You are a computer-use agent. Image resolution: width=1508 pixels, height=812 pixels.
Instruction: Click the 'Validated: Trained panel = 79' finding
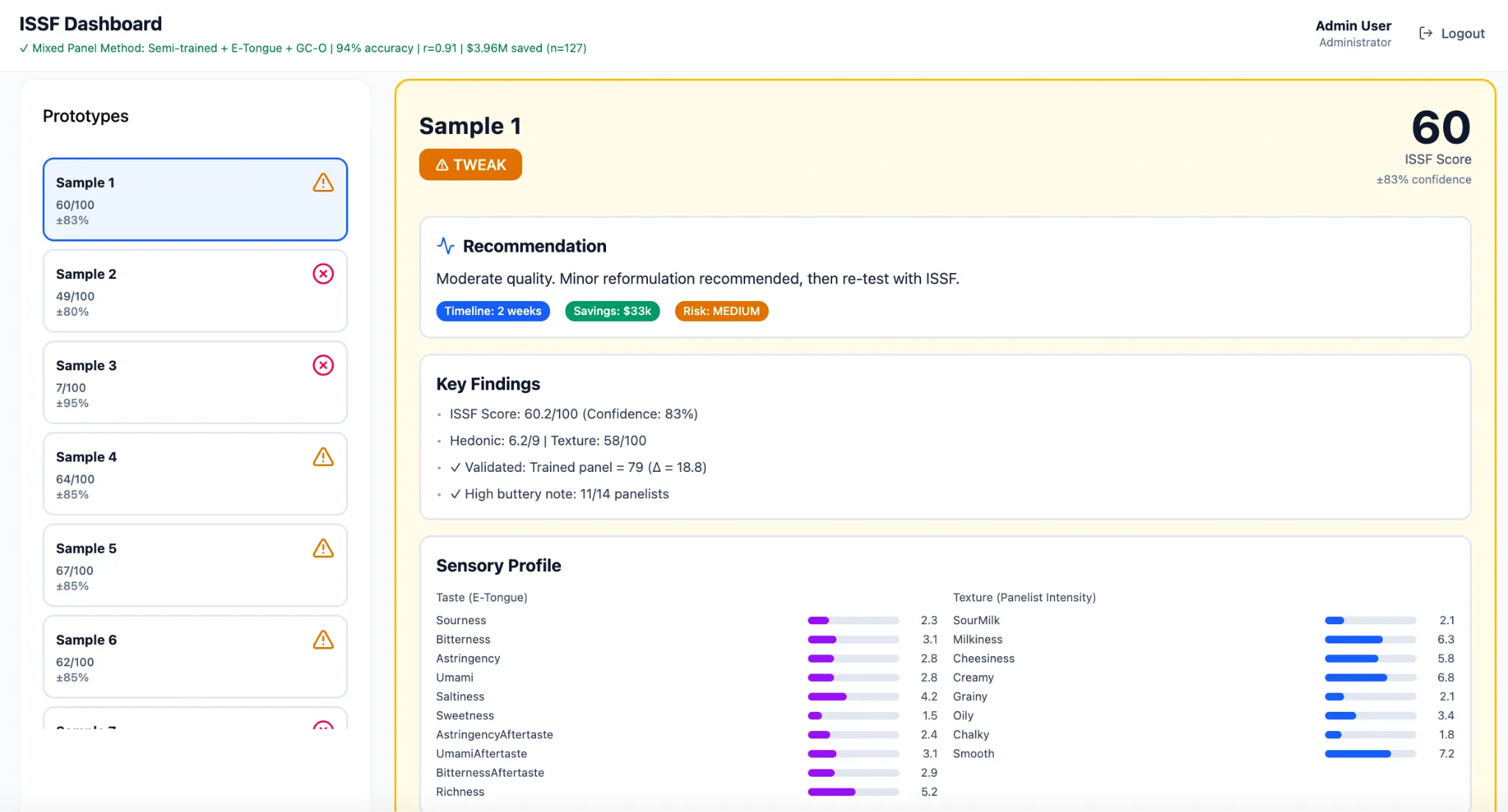point(578,467)
